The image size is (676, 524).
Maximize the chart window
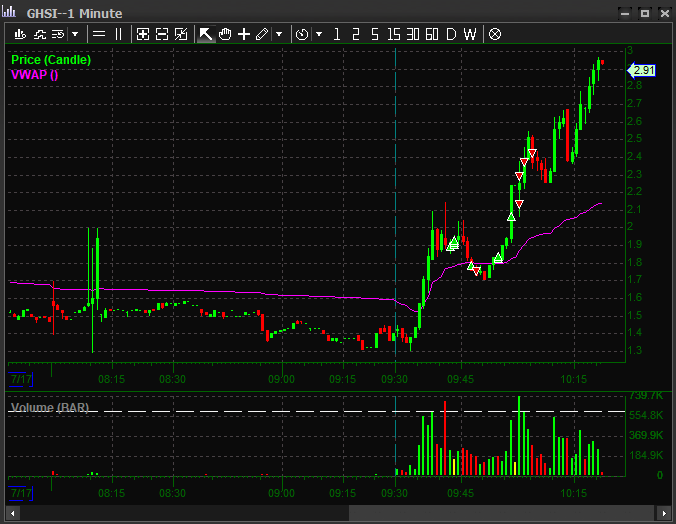point(645,13)
